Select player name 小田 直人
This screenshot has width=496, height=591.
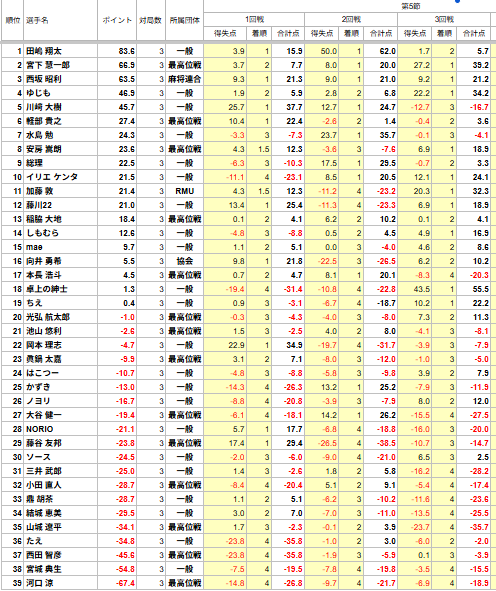[x=44, y=485]
